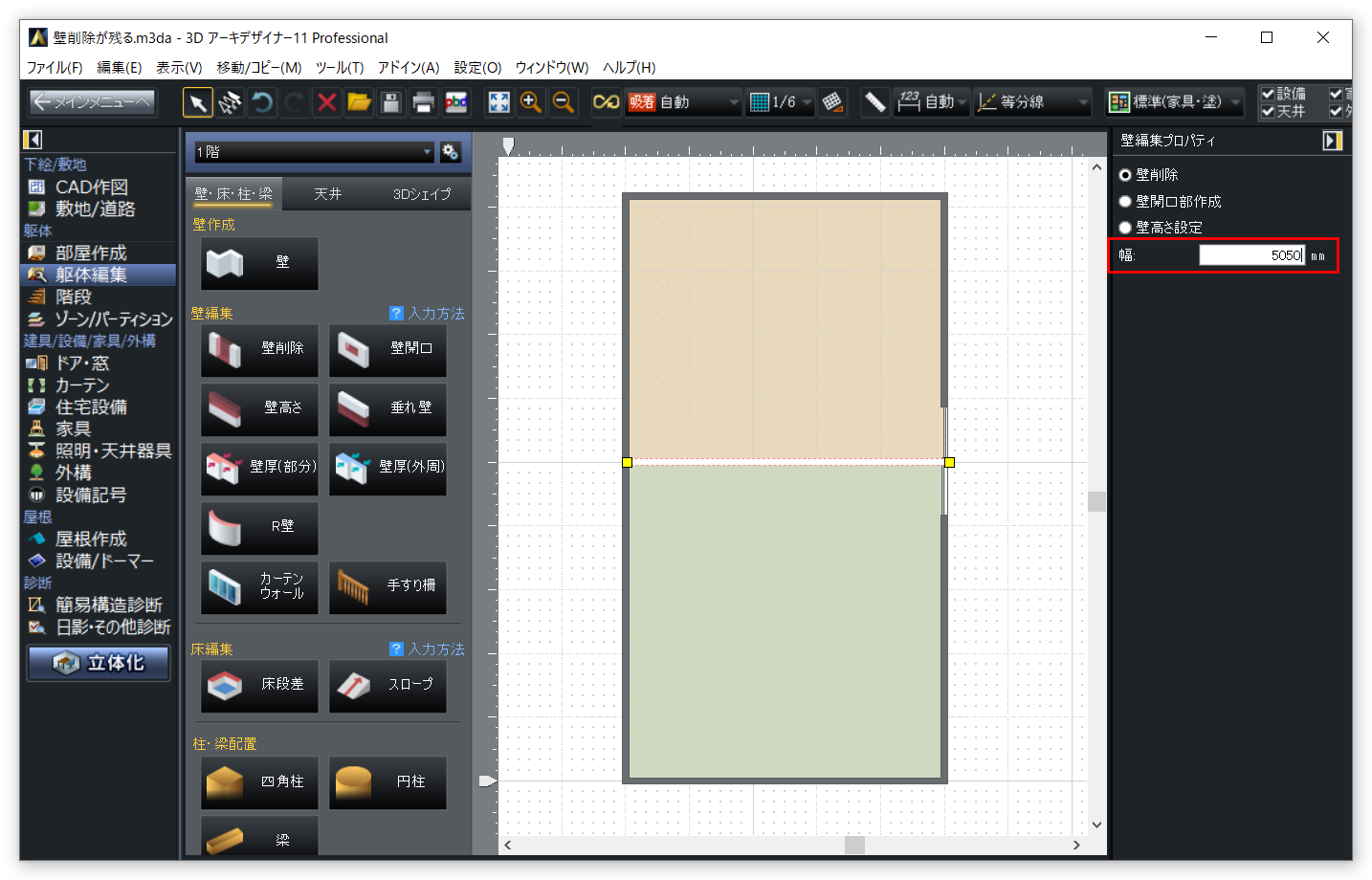Open file with the folder icon
This screenshot has width=1372, height=880.
(x=359, y=102)
